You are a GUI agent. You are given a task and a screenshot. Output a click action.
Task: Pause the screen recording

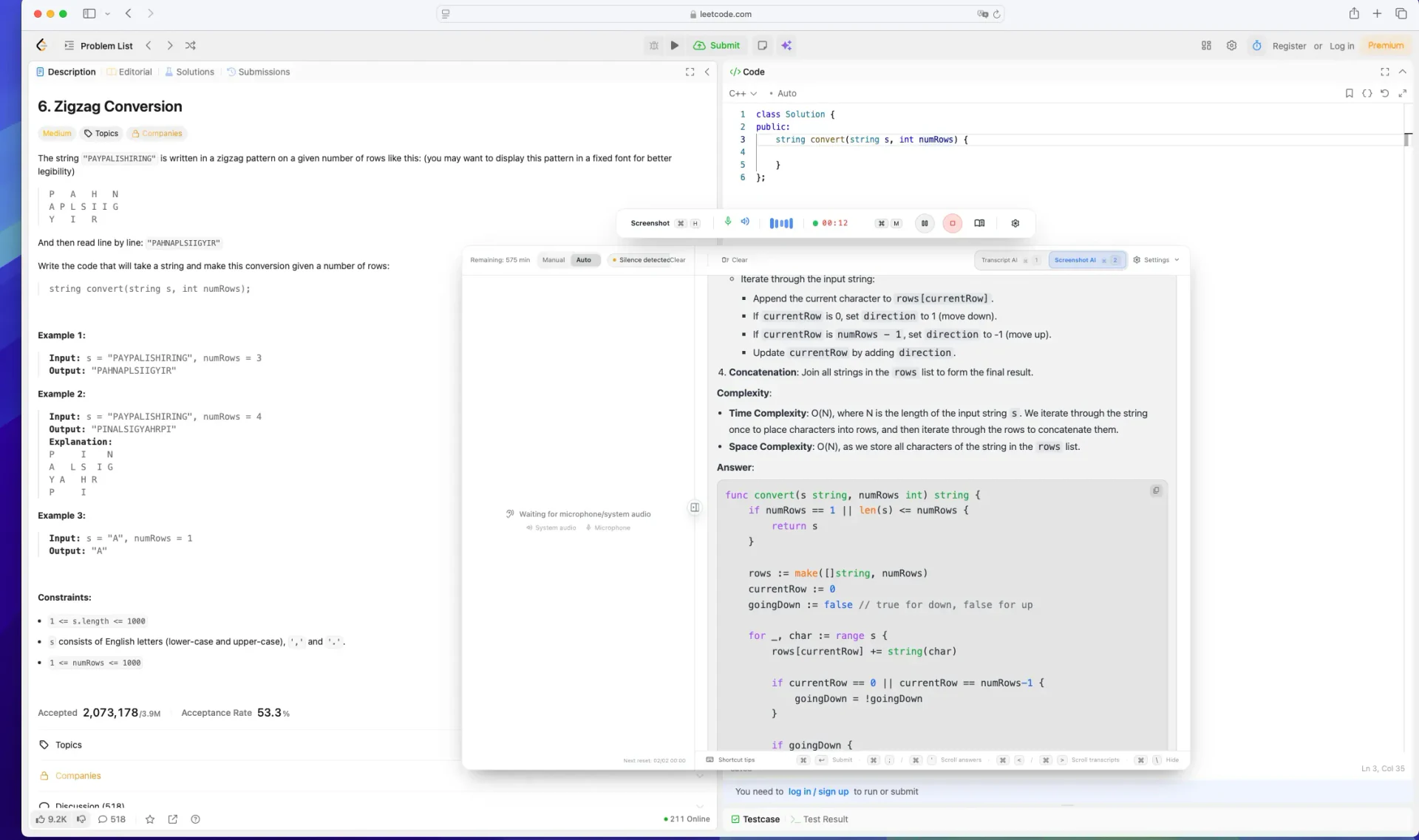[x=925, y=223]
